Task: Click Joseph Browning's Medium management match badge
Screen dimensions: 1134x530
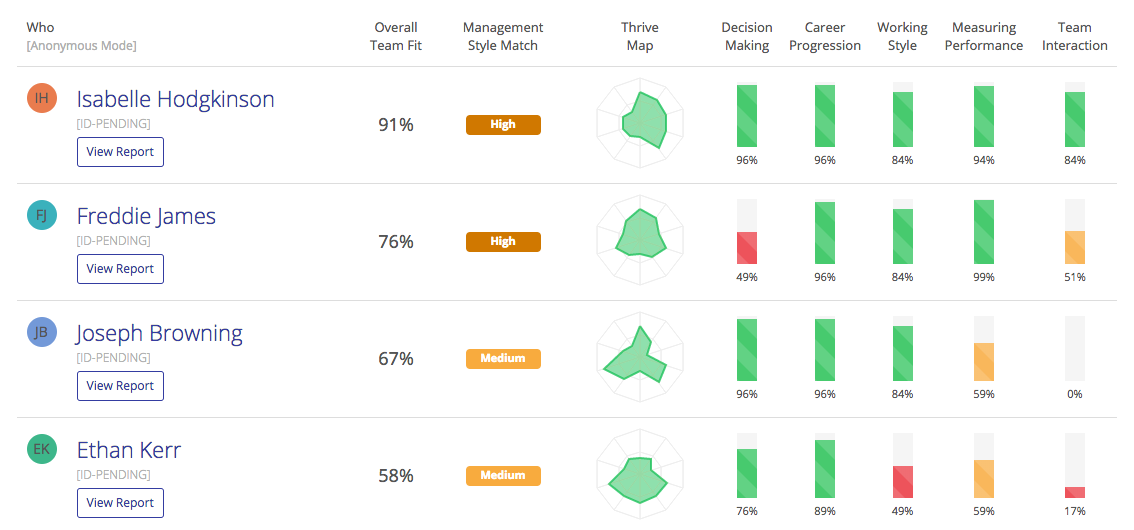Action: tap(503, 359)
